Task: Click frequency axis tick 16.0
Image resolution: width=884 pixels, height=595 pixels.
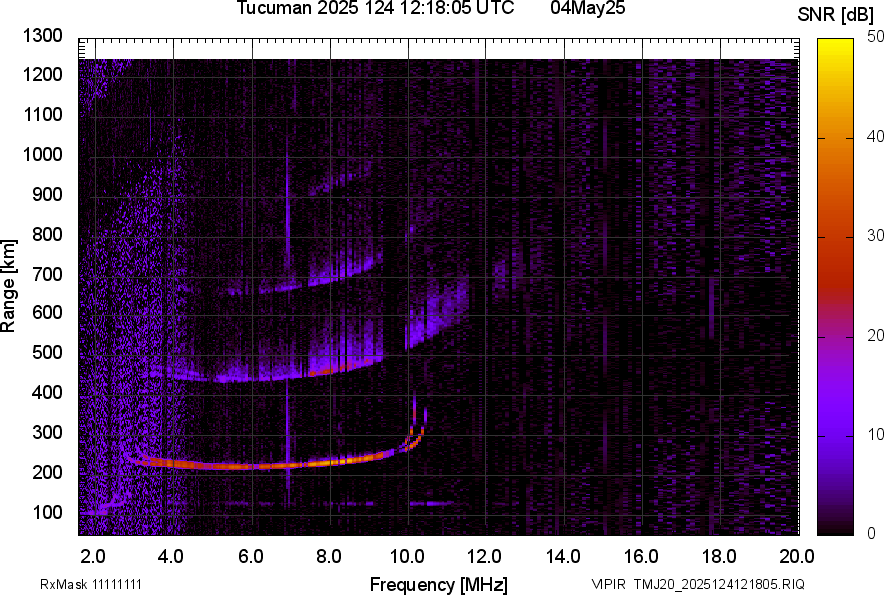Action: 642,557
